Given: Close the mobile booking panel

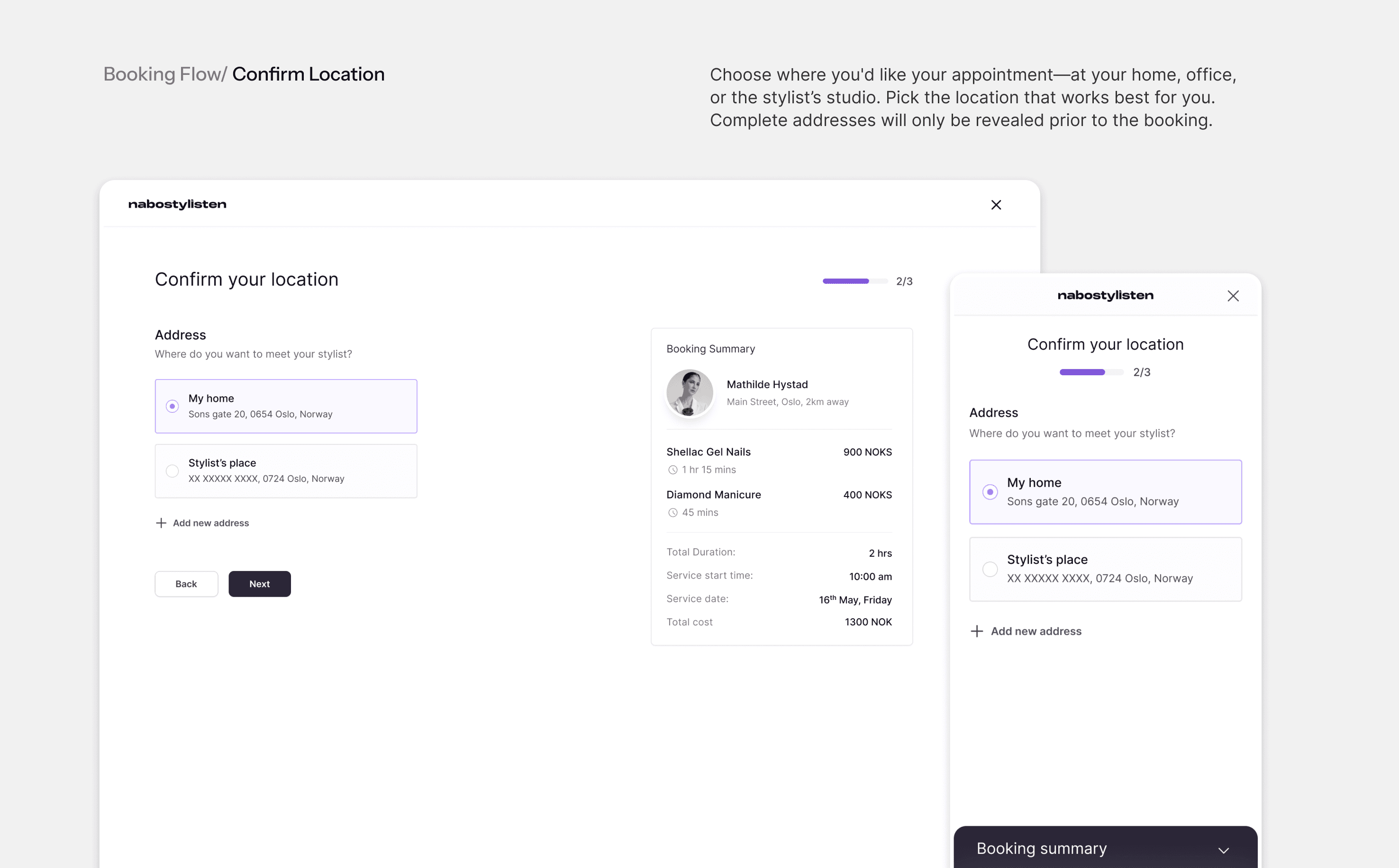Looking at the screenshot, I should click(x=1233, y=296).
